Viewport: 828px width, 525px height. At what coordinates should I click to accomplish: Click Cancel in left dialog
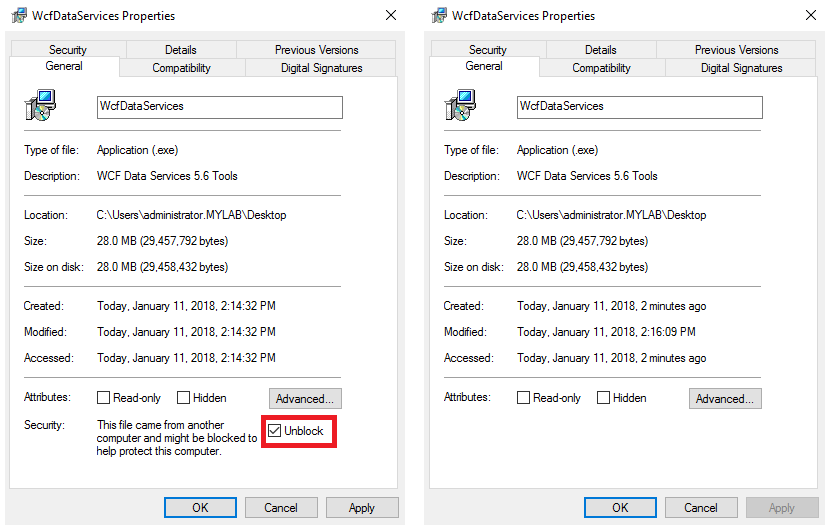click(281, 508)
